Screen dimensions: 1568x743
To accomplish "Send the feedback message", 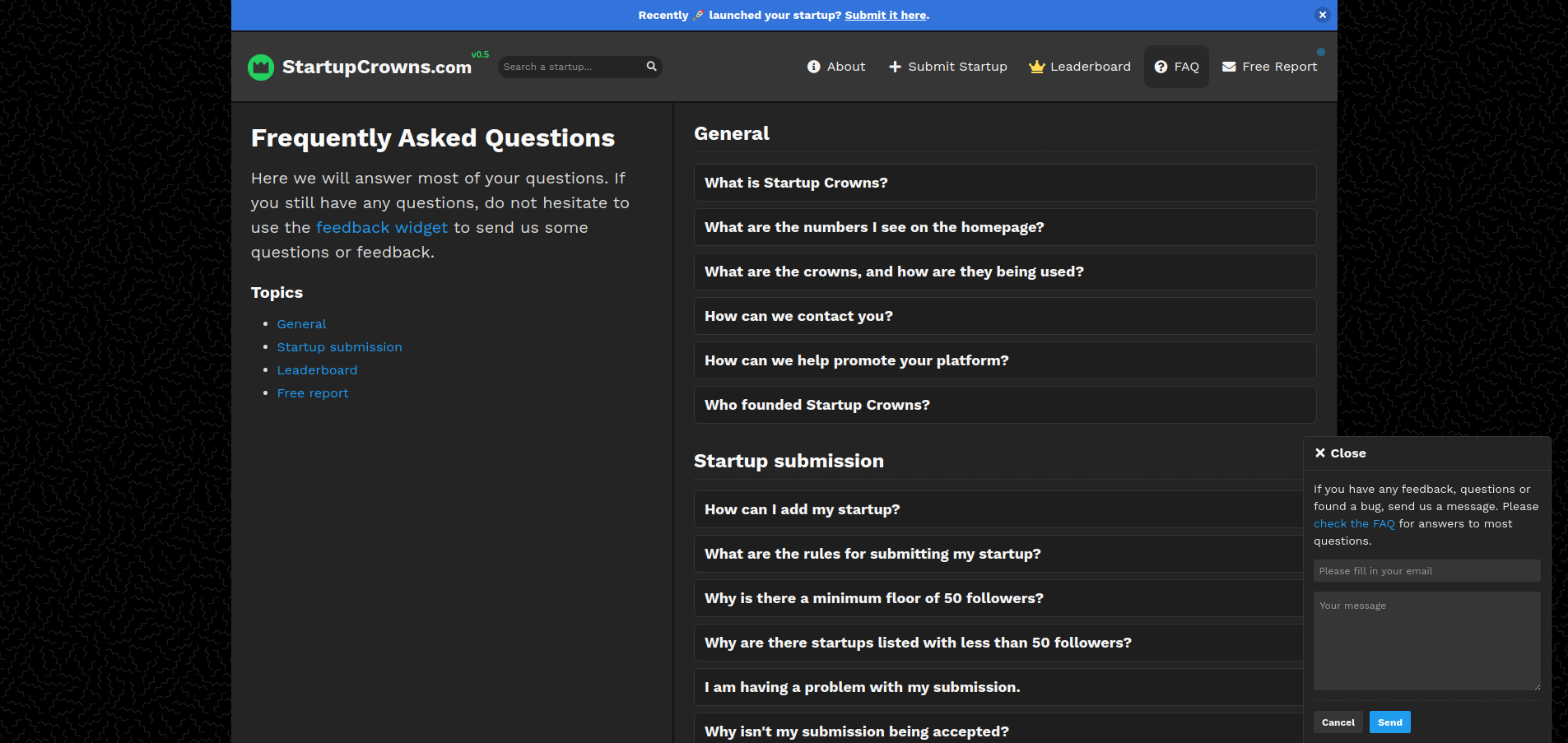I will [1389, 722].
